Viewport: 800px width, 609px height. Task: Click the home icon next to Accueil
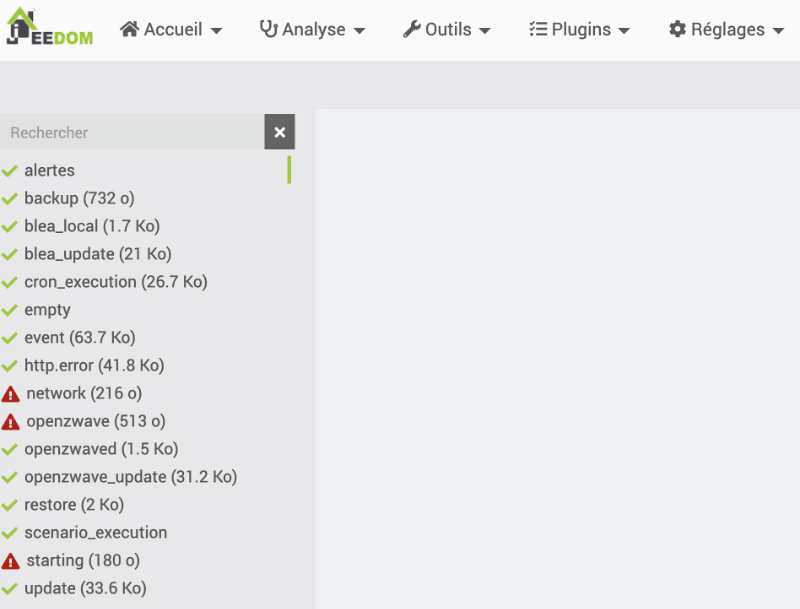point(130,29)
